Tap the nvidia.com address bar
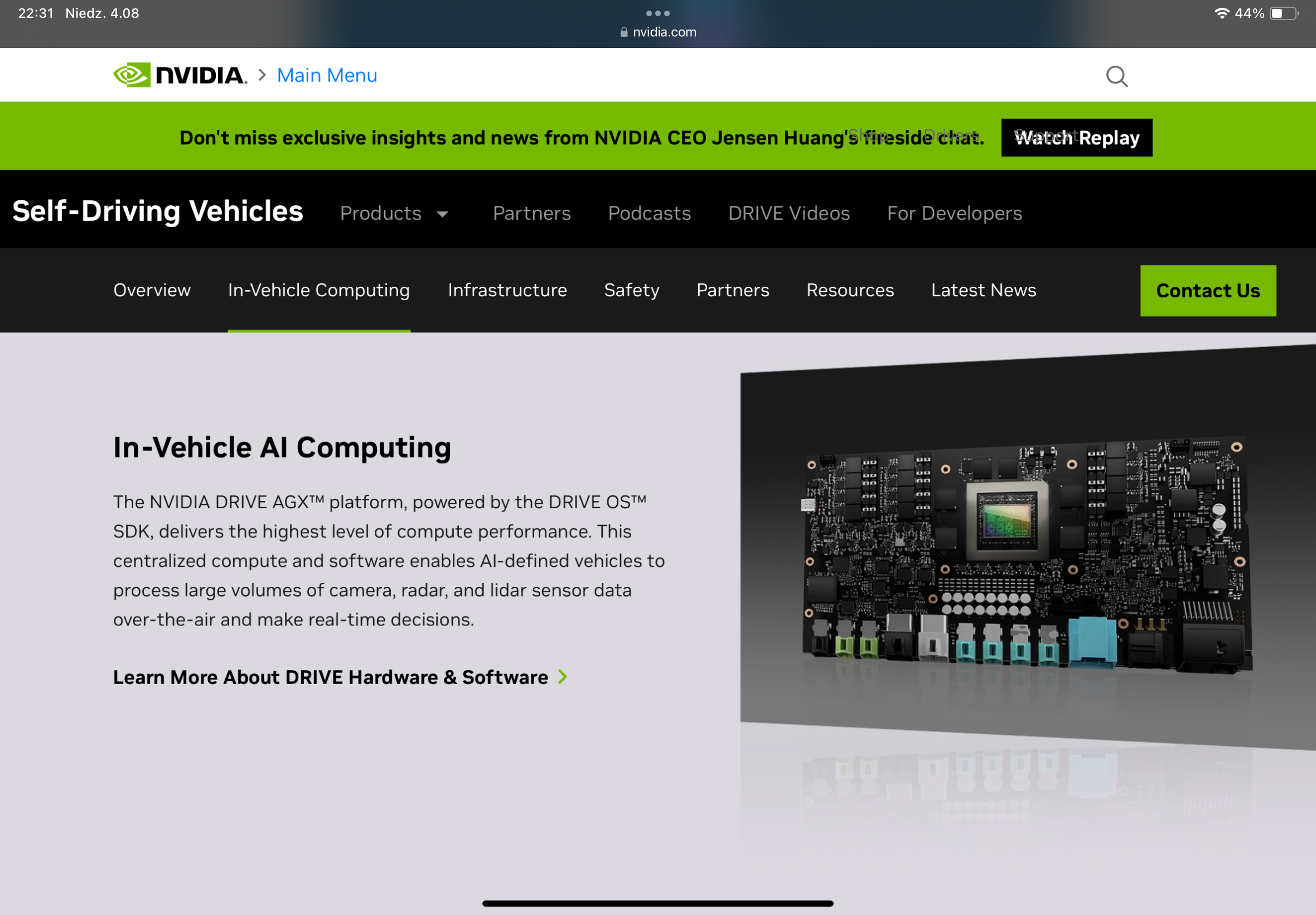This screenshot has width=1316, height=915. (657, 32)
